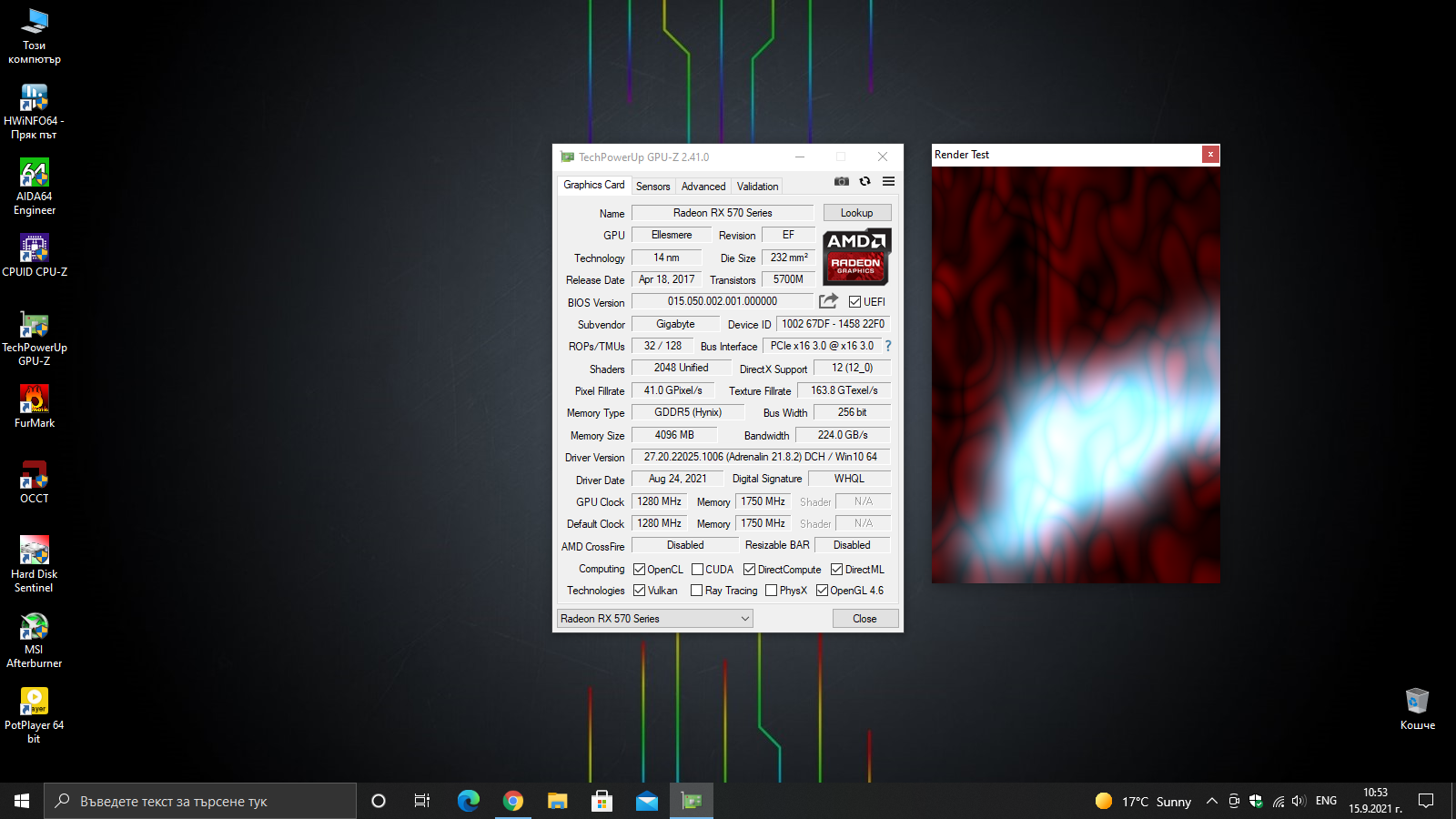The height and width of the screenshot is (819, 1456).
Task: Select the CPUID CPU-Z desktop icon
Action: tap(35, 256)
